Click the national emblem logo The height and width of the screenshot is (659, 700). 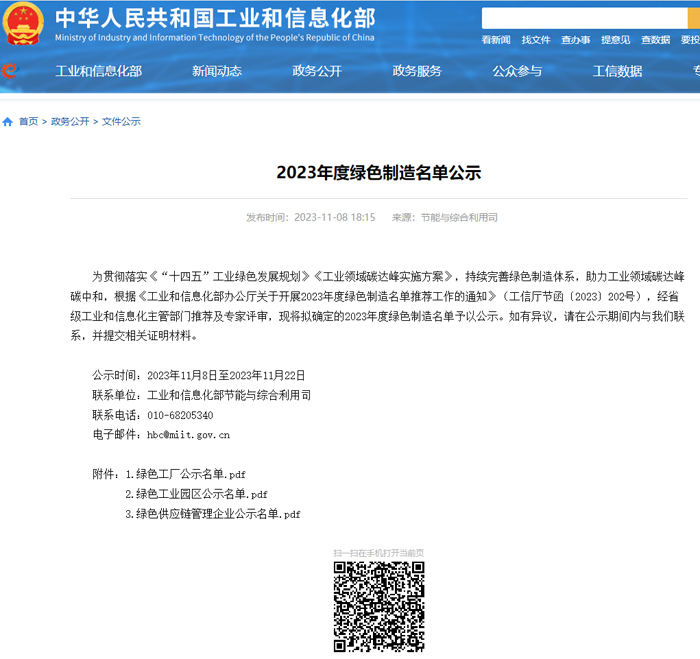[24, 24]
